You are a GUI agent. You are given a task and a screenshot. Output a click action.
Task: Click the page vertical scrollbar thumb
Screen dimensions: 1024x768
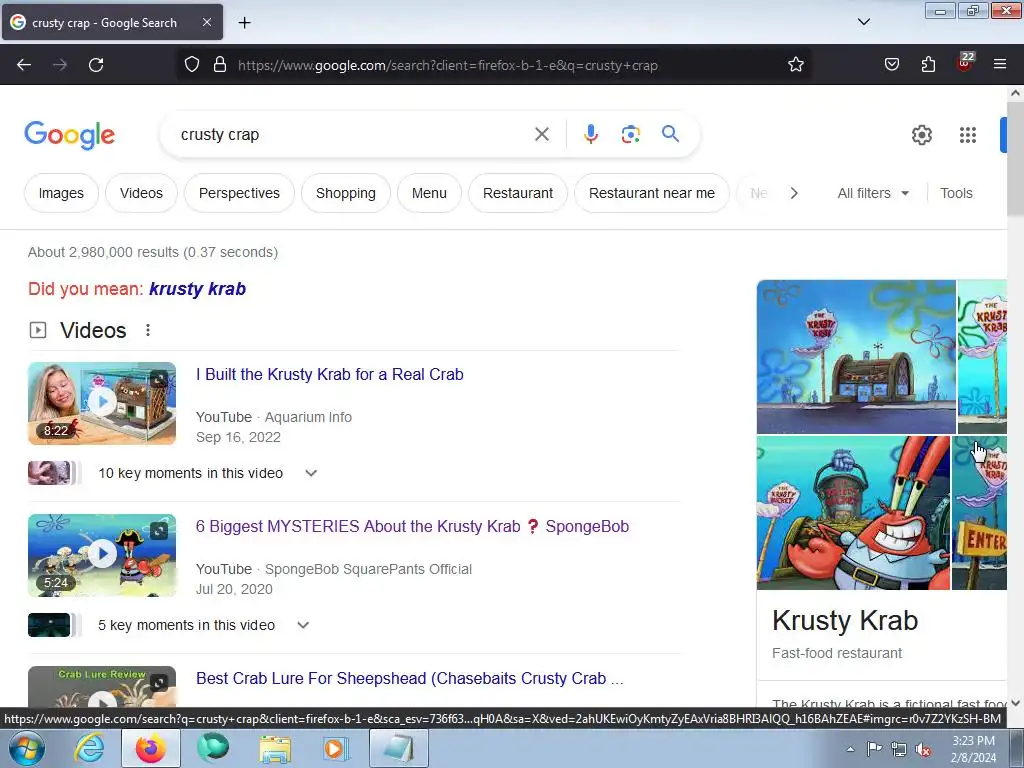point(1015,157)
